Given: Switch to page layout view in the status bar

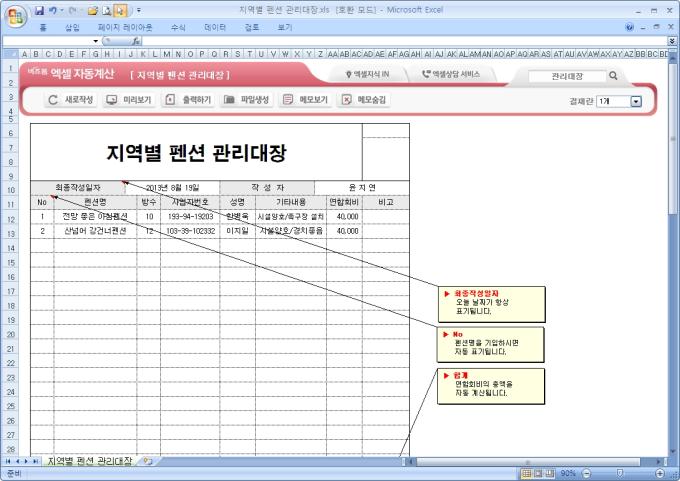Looking at the screenshot, I should click(538, 472).
